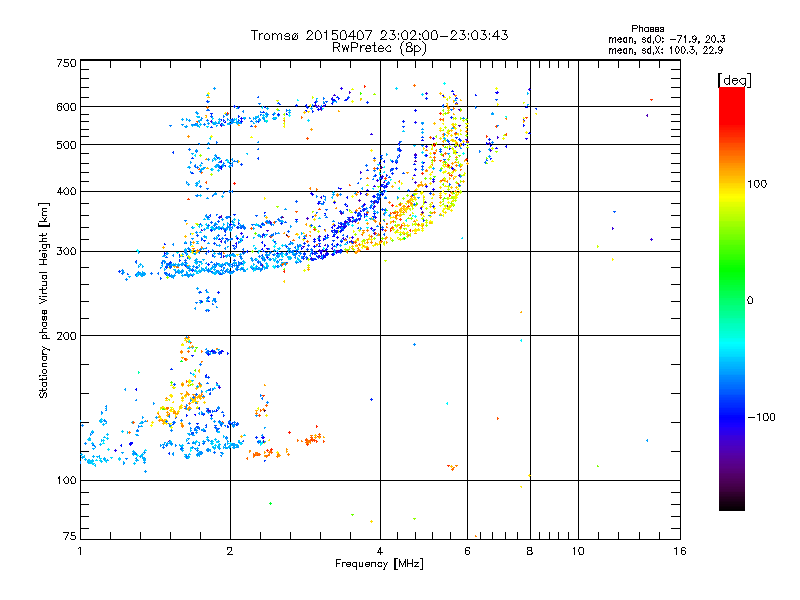Click the frequency axis tick label "1"

(80, 551)
